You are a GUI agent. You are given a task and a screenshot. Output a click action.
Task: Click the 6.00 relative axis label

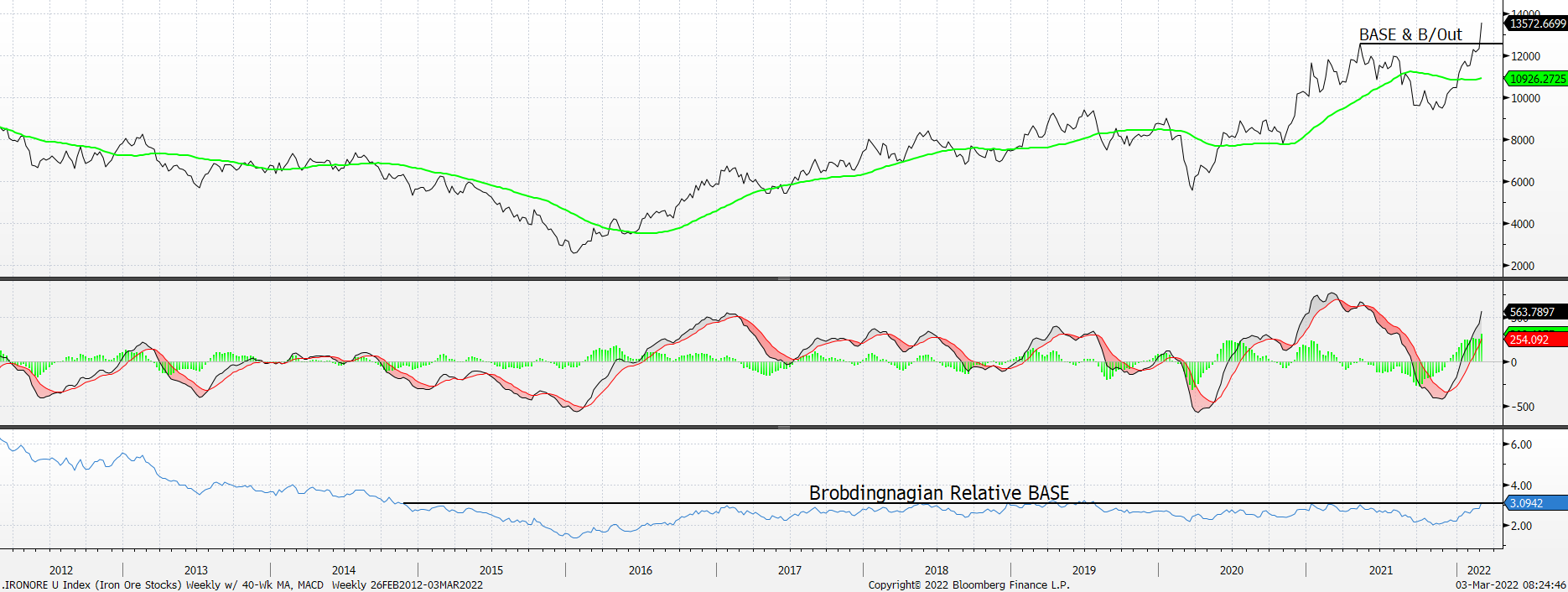[x=1521, y=444]
